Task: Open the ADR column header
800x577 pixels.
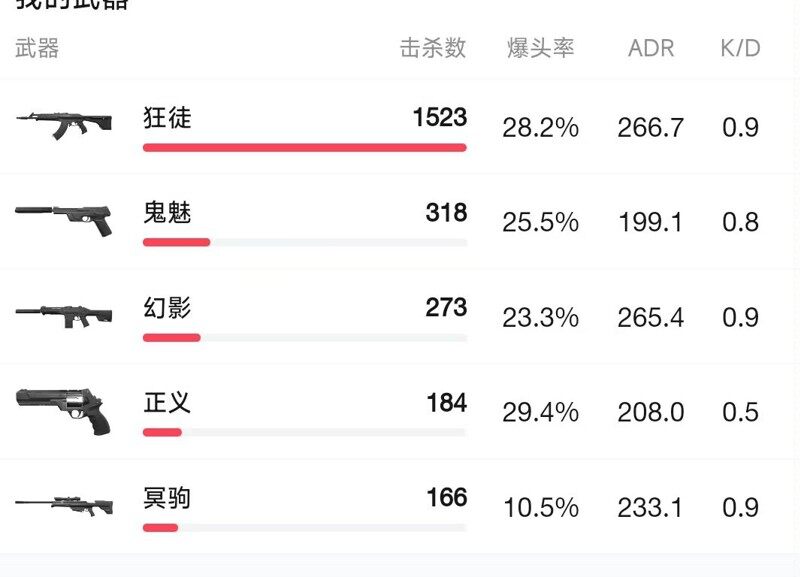Action: click(x=650, y=48)
